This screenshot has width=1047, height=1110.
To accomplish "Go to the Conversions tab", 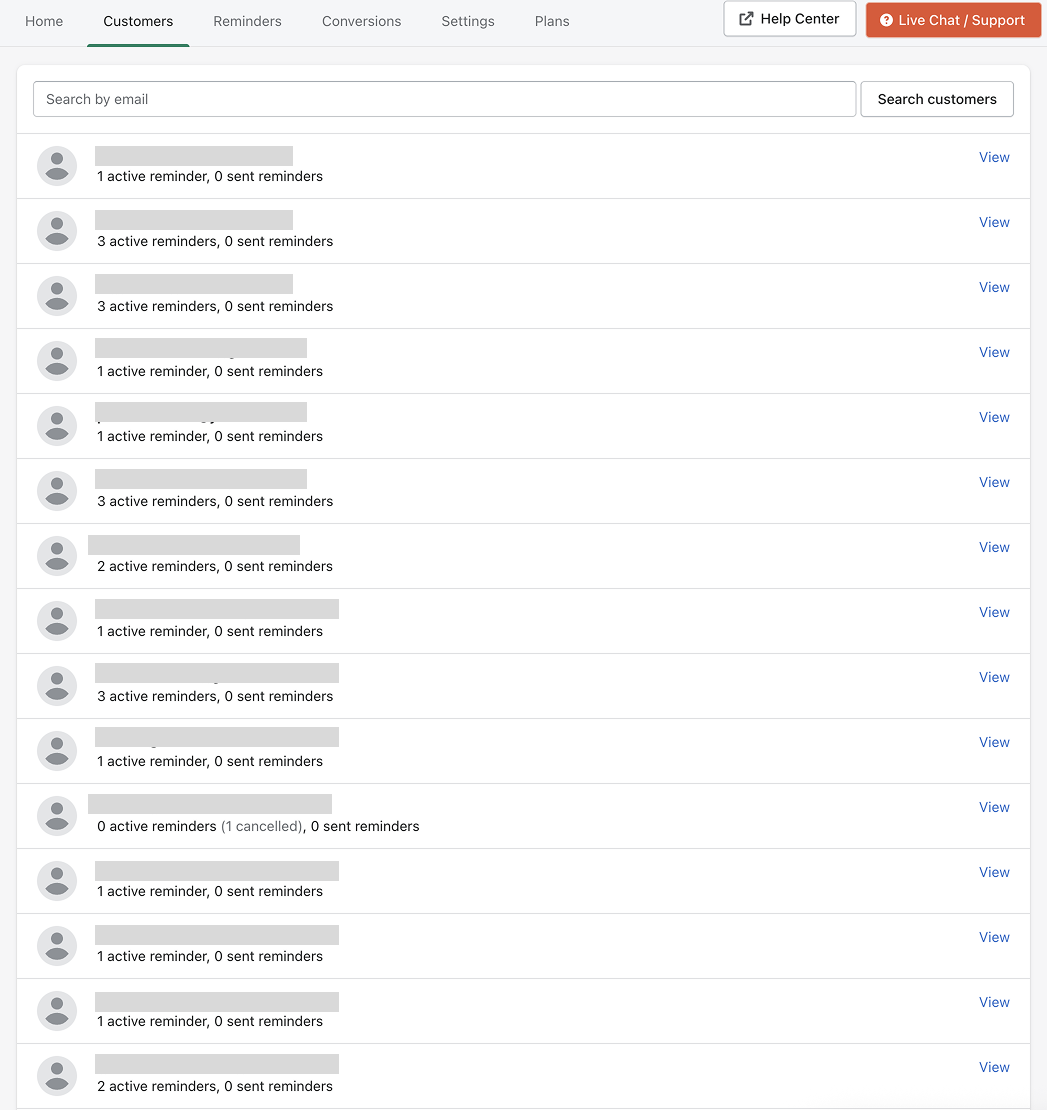I will pos(361,21).
